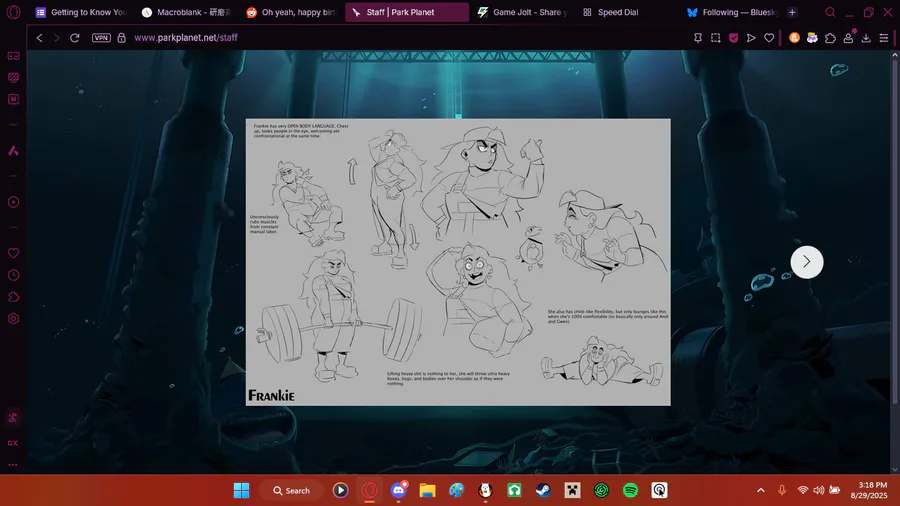Open GX Corner gamepad icon in sidebar

click(x=13, y=56)
